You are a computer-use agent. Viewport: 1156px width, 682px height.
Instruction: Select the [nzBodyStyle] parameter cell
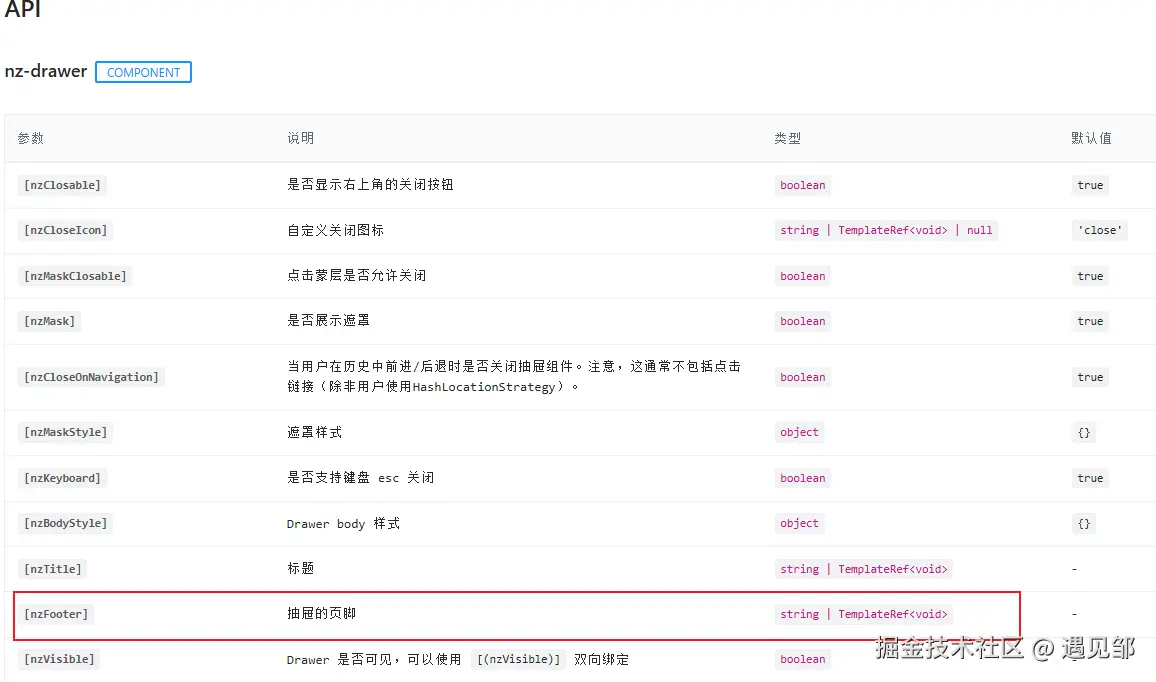coord(65,523)
